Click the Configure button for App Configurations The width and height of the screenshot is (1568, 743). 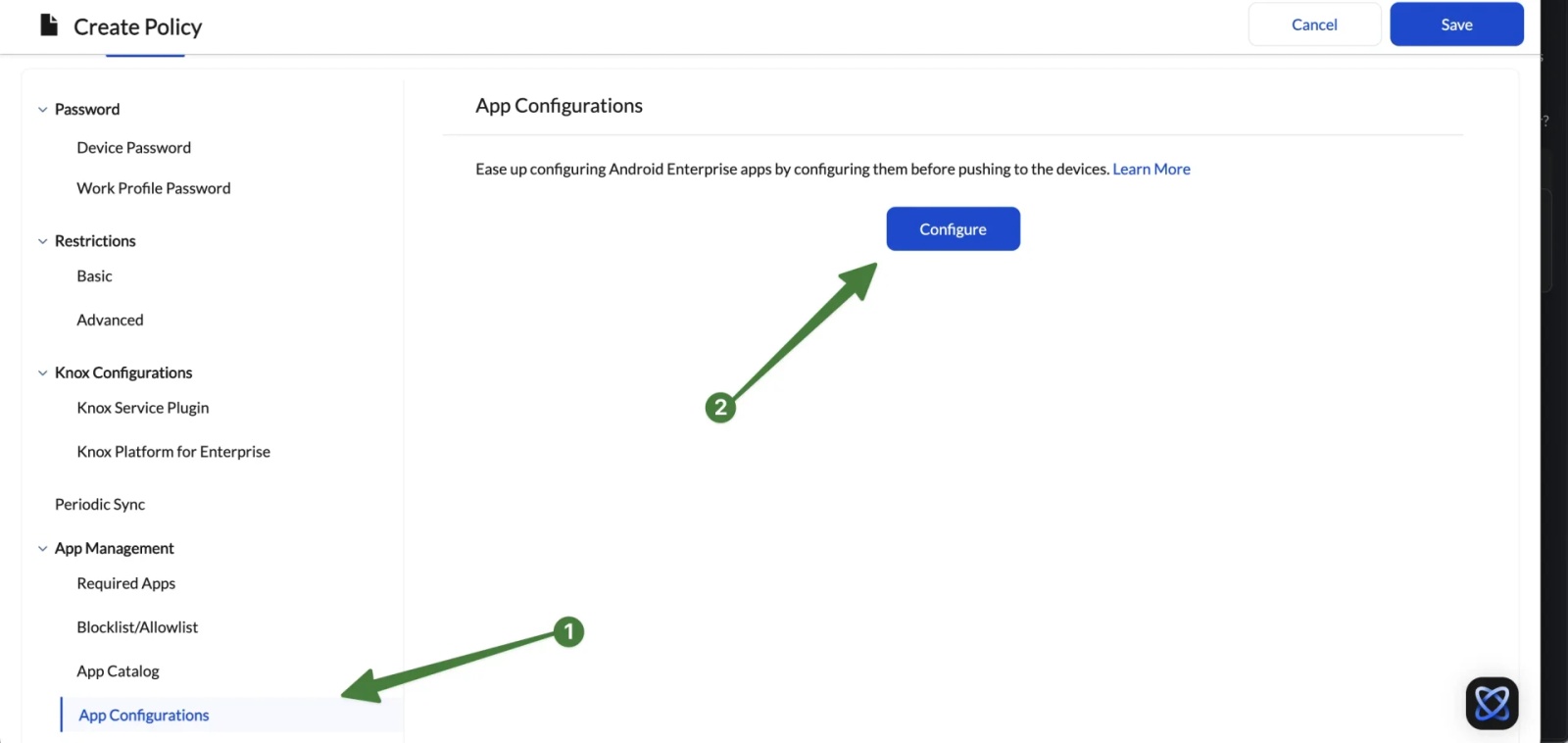click(x=952, y=228)
